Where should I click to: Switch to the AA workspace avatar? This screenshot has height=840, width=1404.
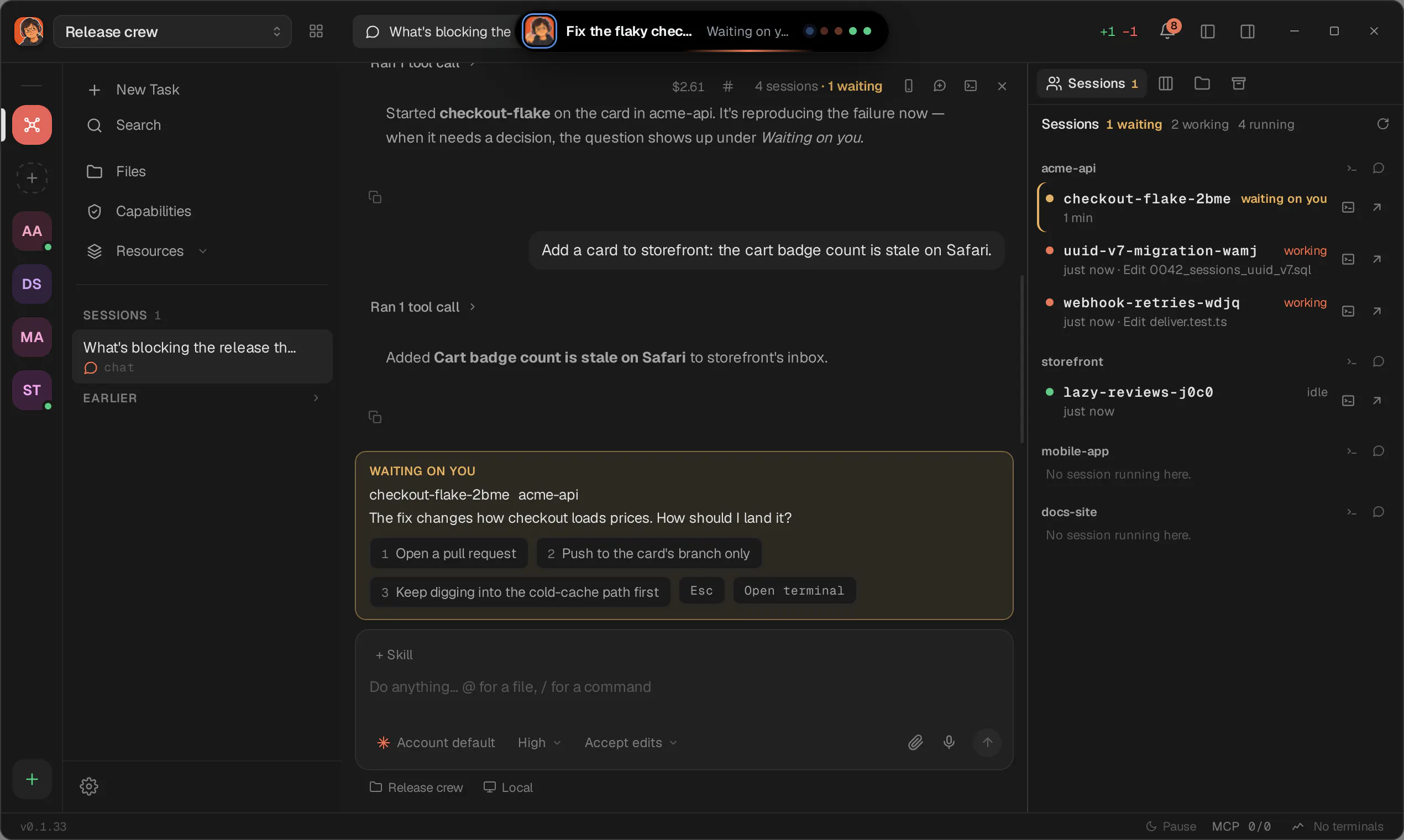pos(32,231)
